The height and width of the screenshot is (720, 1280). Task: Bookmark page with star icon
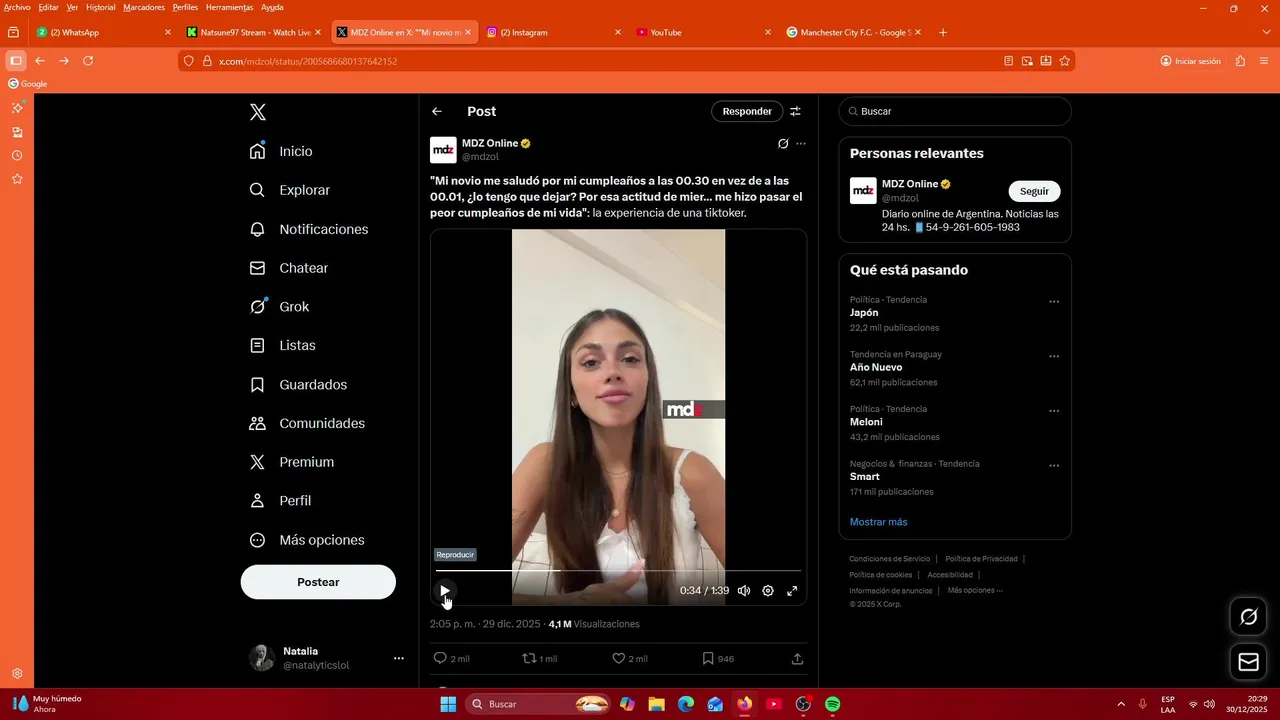coord(1065,61)
